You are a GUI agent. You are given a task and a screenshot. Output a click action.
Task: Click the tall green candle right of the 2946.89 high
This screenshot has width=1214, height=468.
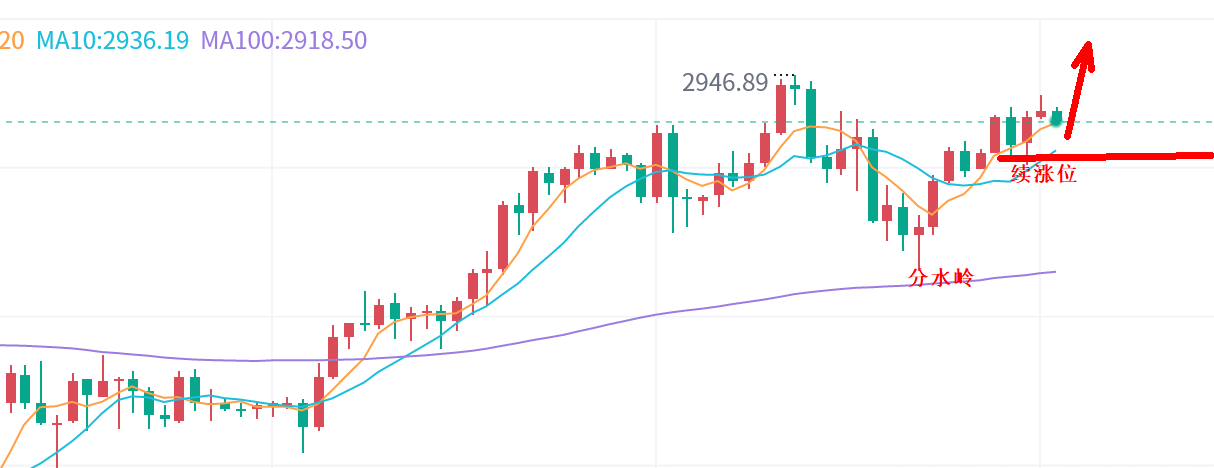(x=811, y=122)
